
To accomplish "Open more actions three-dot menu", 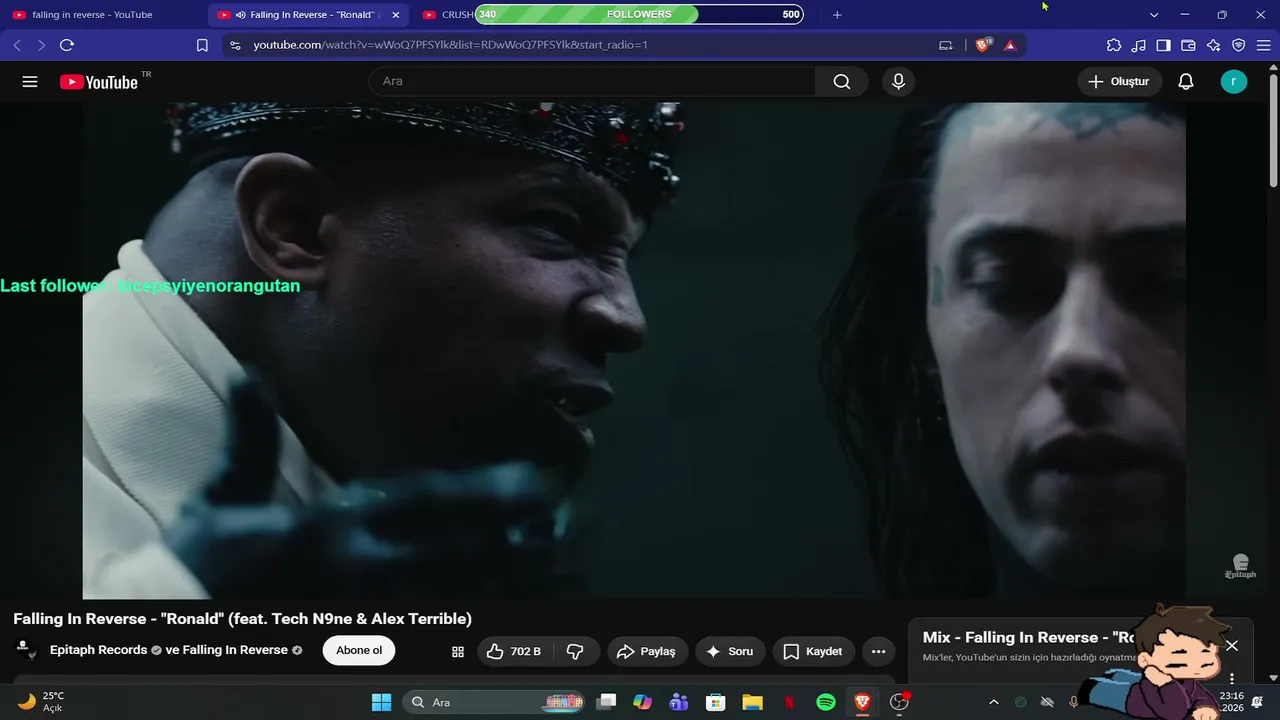I will click(878, 651).
